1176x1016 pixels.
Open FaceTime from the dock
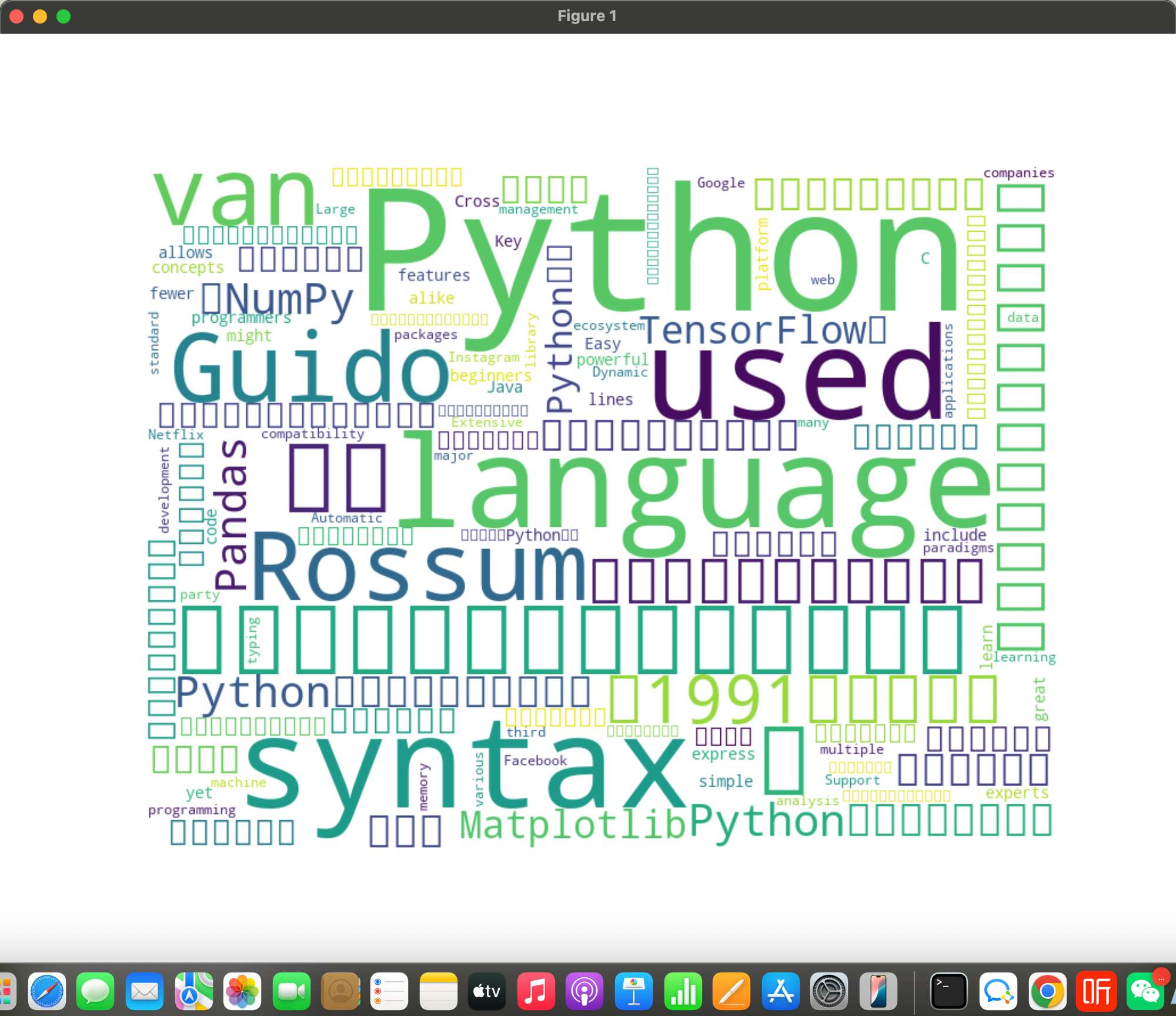click(291, 991)
